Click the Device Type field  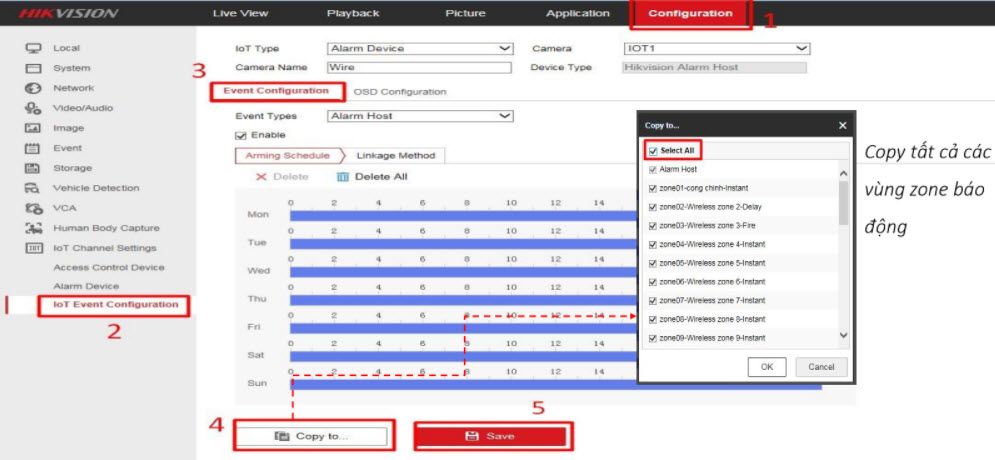point(714,67)
